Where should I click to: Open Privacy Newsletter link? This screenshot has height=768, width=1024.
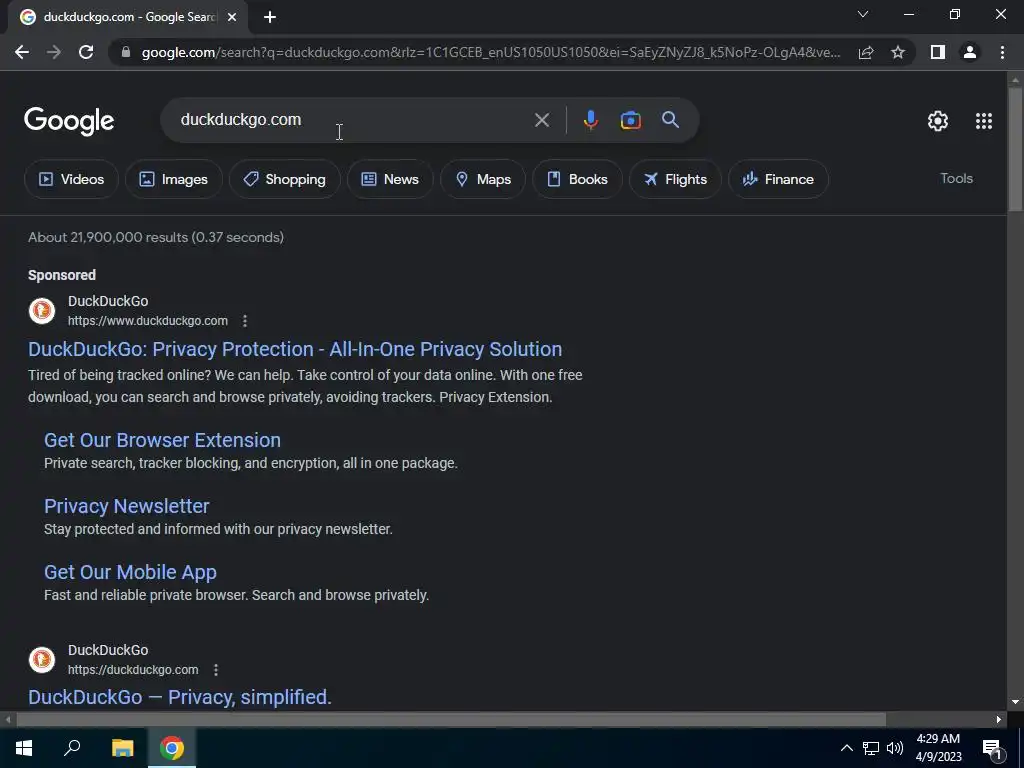pos(127,506)
